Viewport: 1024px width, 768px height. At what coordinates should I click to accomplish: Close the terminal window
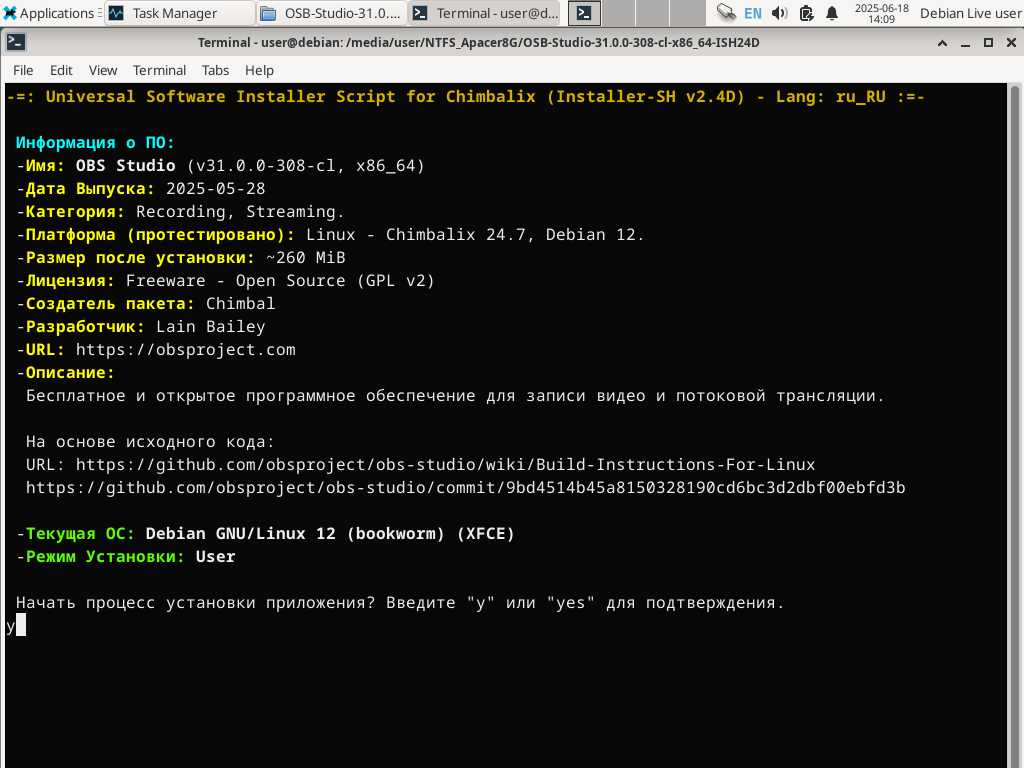1011,42
